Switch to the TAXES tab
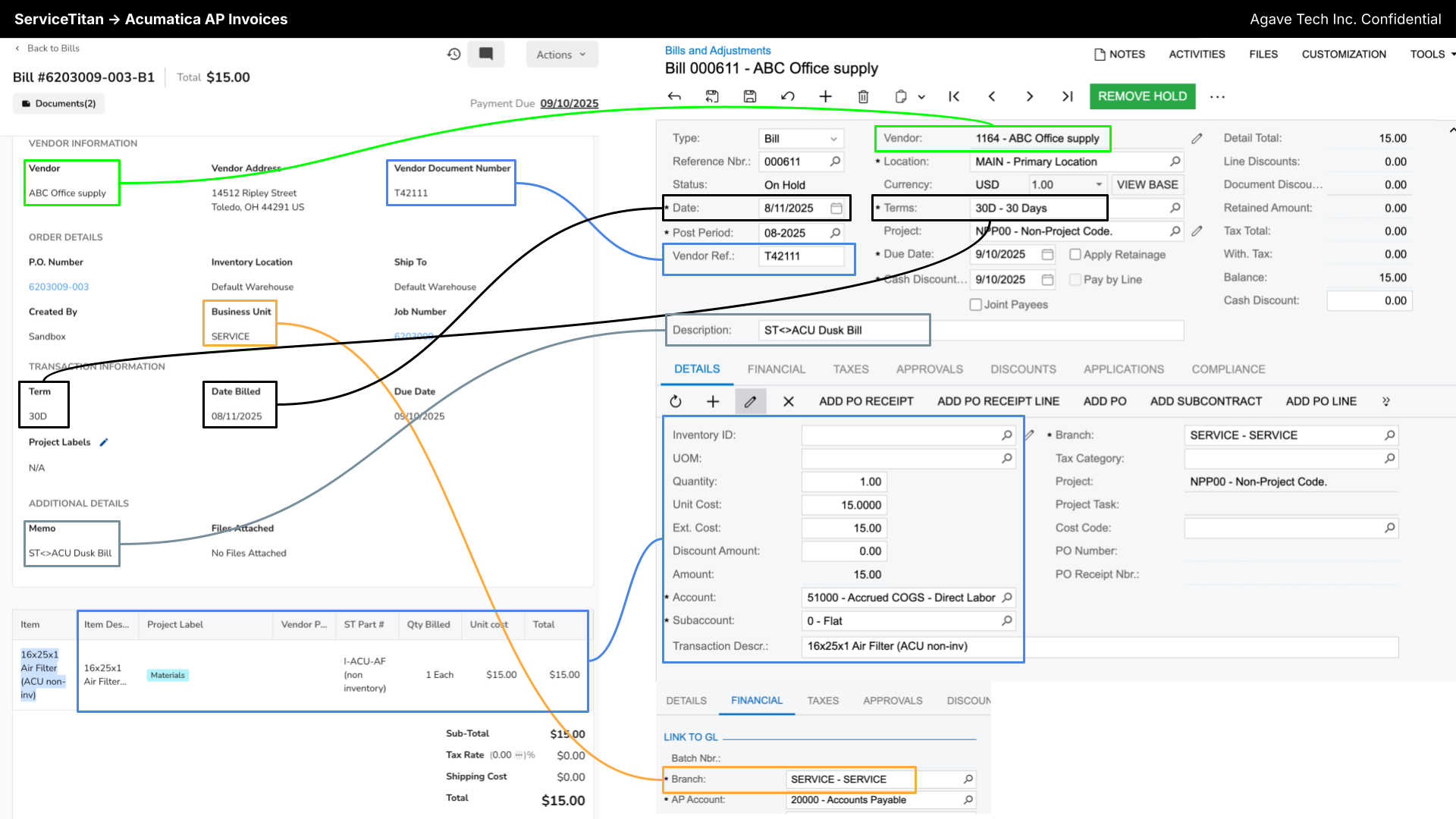The height and width of the screenshot is (819, 1456). 851,369
